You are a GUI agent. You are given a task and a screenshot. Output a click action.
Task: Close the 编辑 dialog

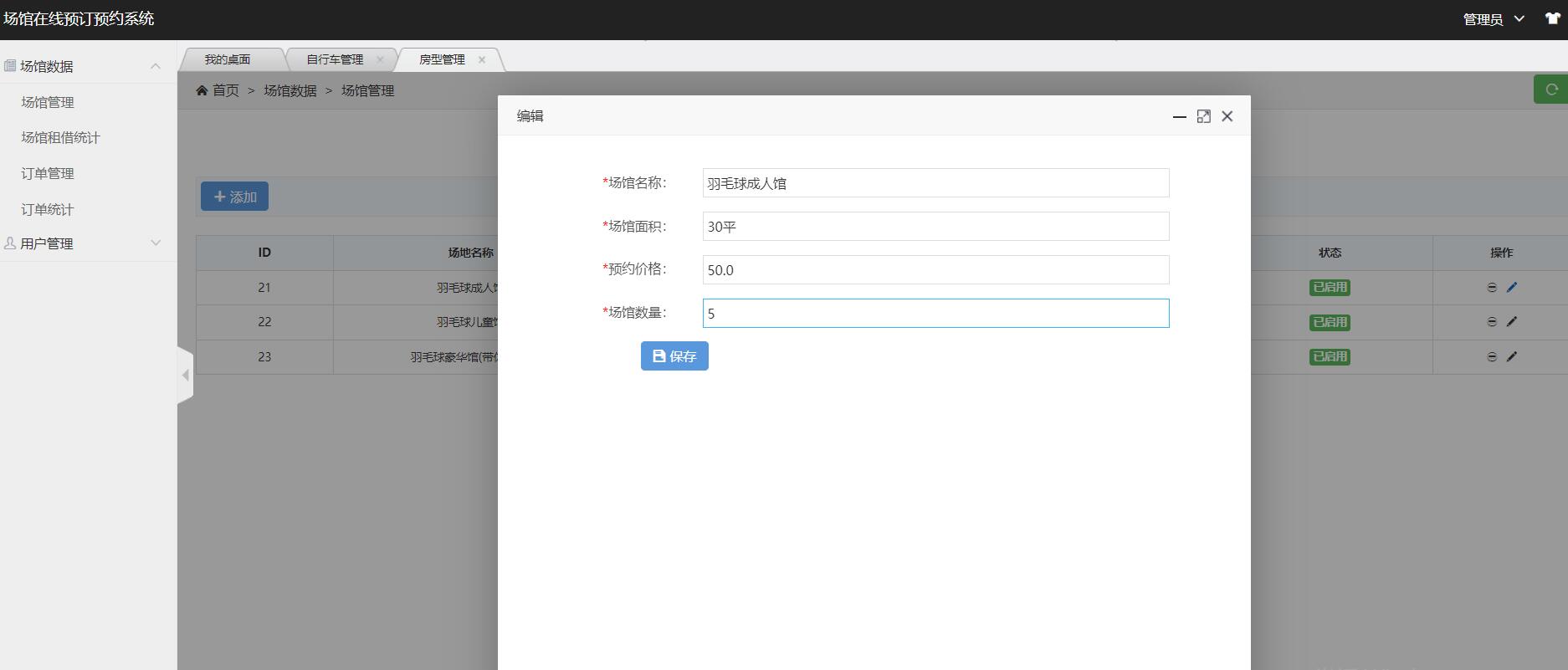click(x=1227, y=116)
